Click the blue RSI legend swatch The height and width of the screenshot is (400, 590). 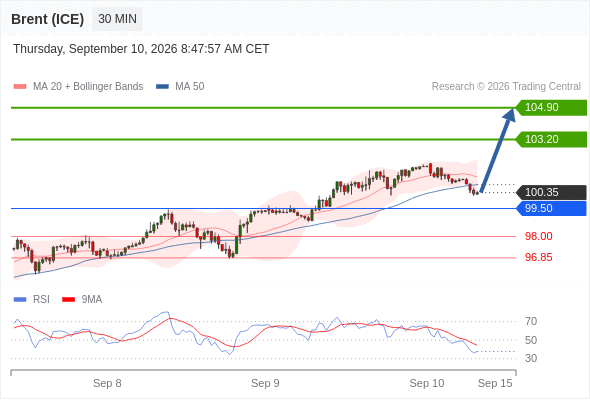click(x=20, y=300)
